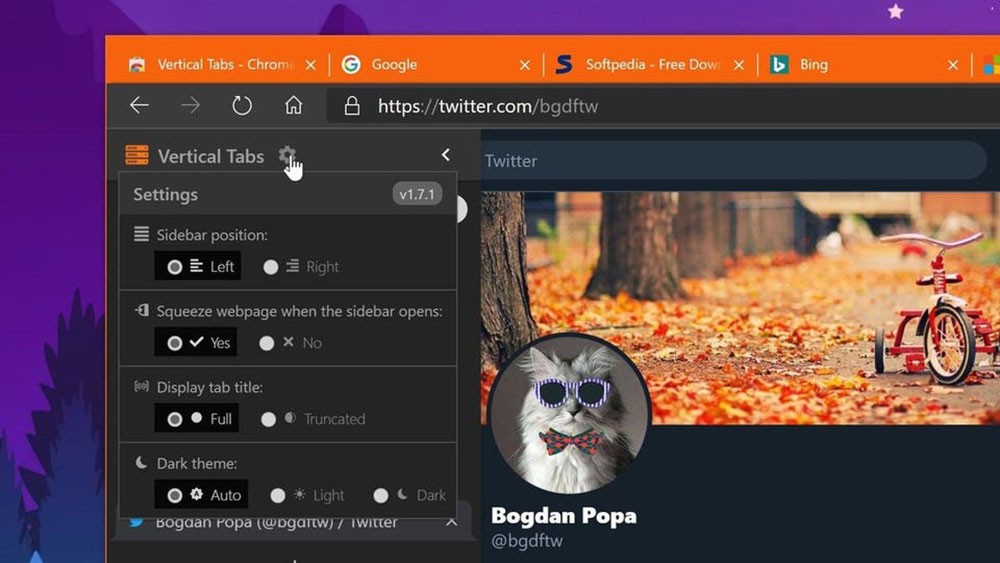Click the 'Display tab title:' label

[x=210, y=387]
